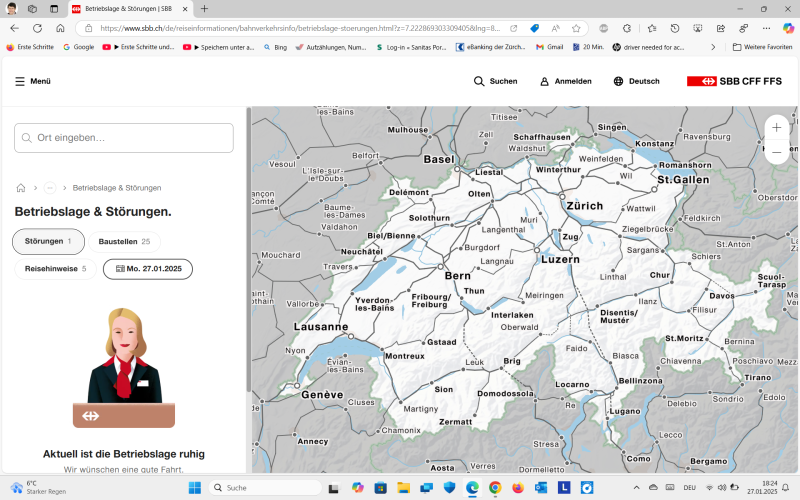Click the shopping tag icon in address bar

(x=535, y=28)
